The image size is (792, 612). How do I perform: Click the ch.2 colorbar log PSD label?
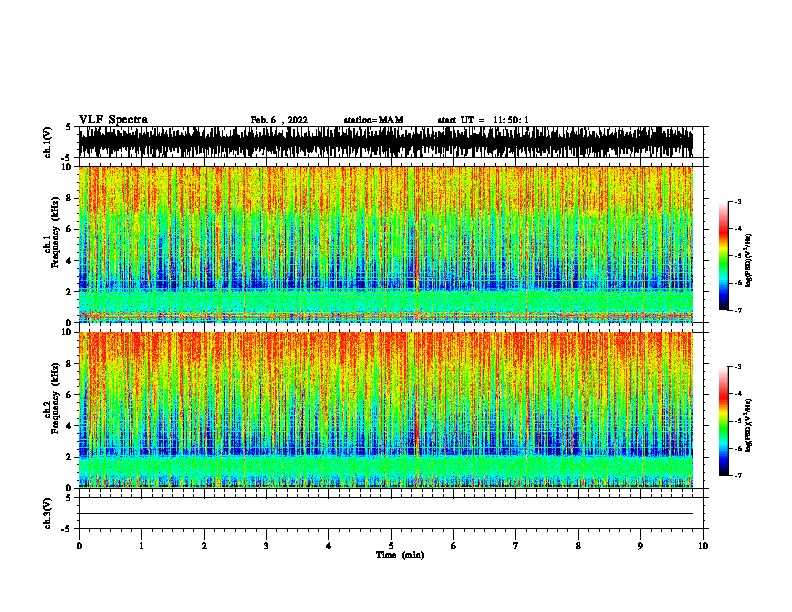(749, 426)
